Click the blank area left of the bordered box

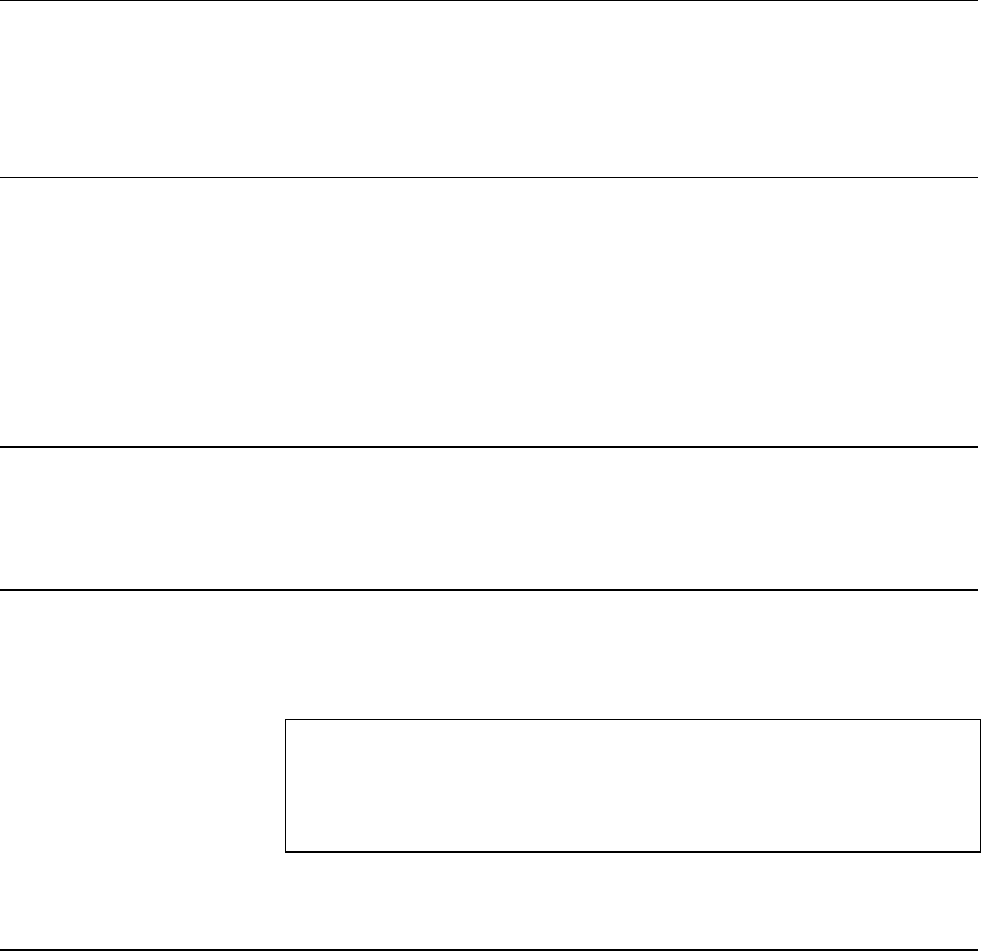[143, 786]
